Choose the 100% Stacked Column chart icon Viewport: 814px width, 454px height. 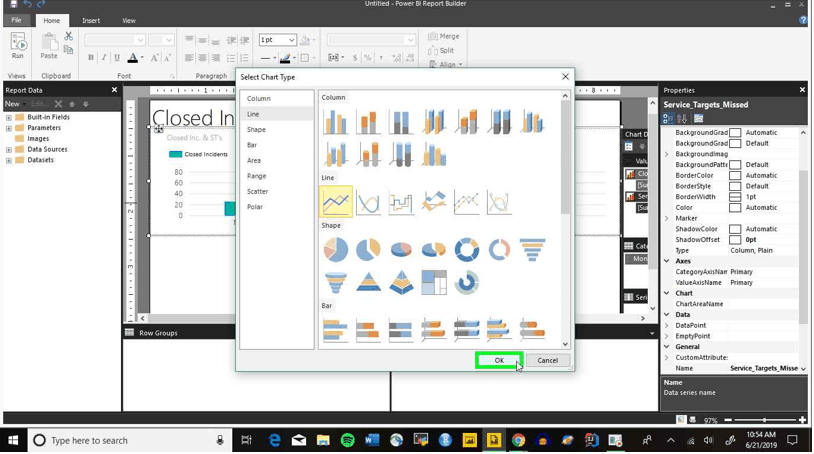tap(401, 121)
